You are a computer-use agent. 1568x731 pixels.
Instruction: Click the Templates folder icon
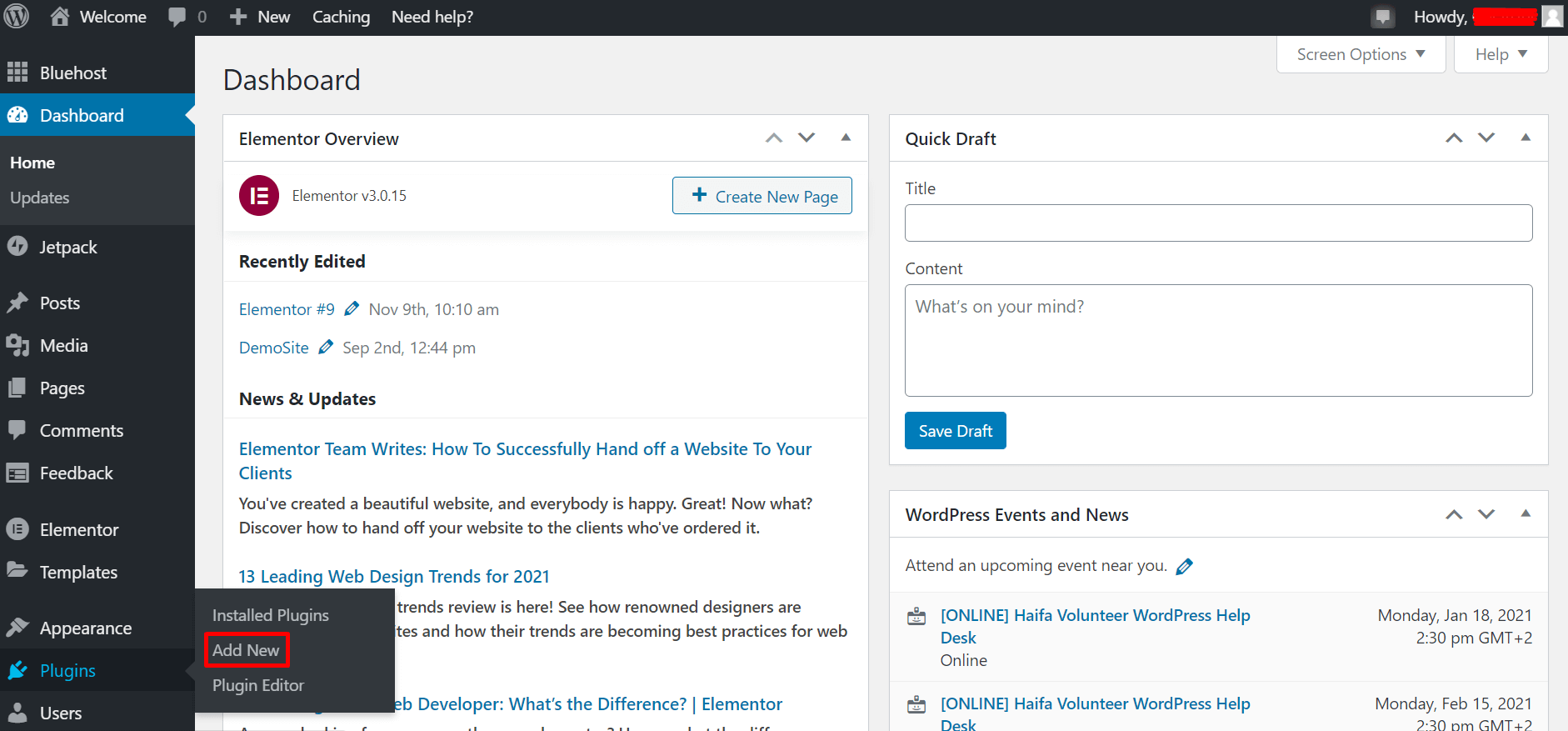tap(17, 571)
